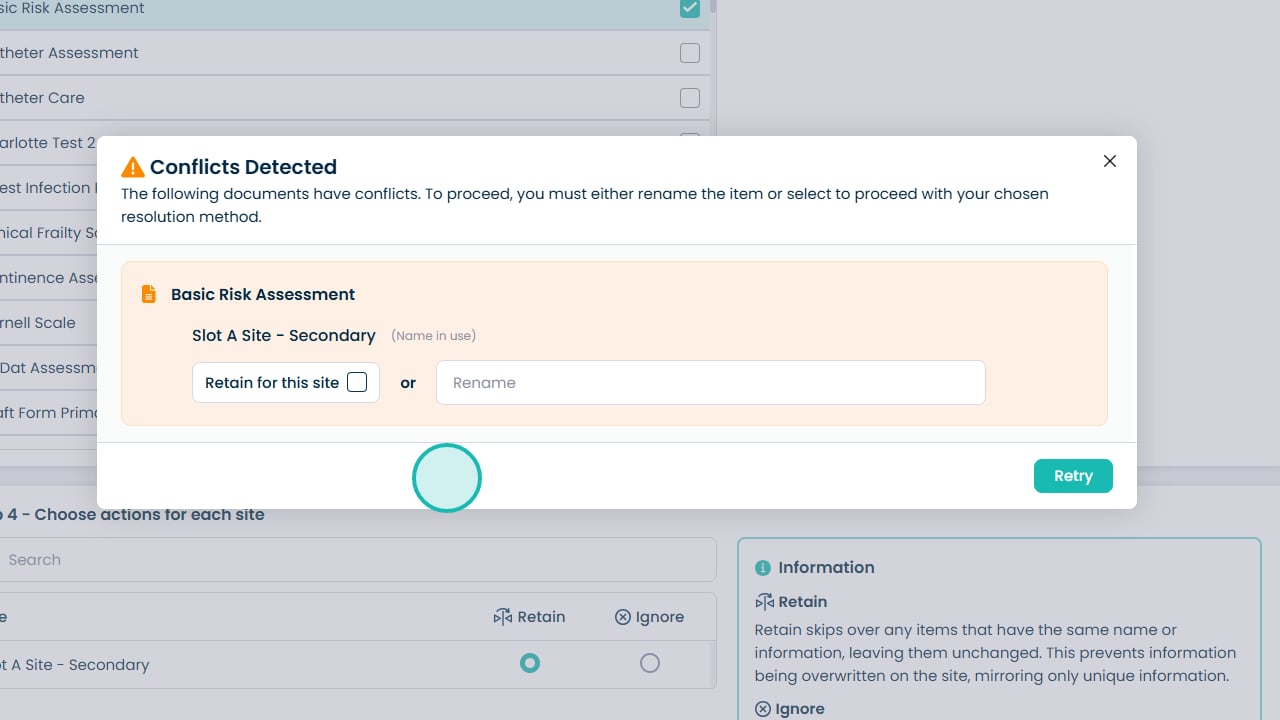Uncheck the Basic Risk Assessment checkbox
This screenshot has height=720, width=1280.
tap(690, 8)
